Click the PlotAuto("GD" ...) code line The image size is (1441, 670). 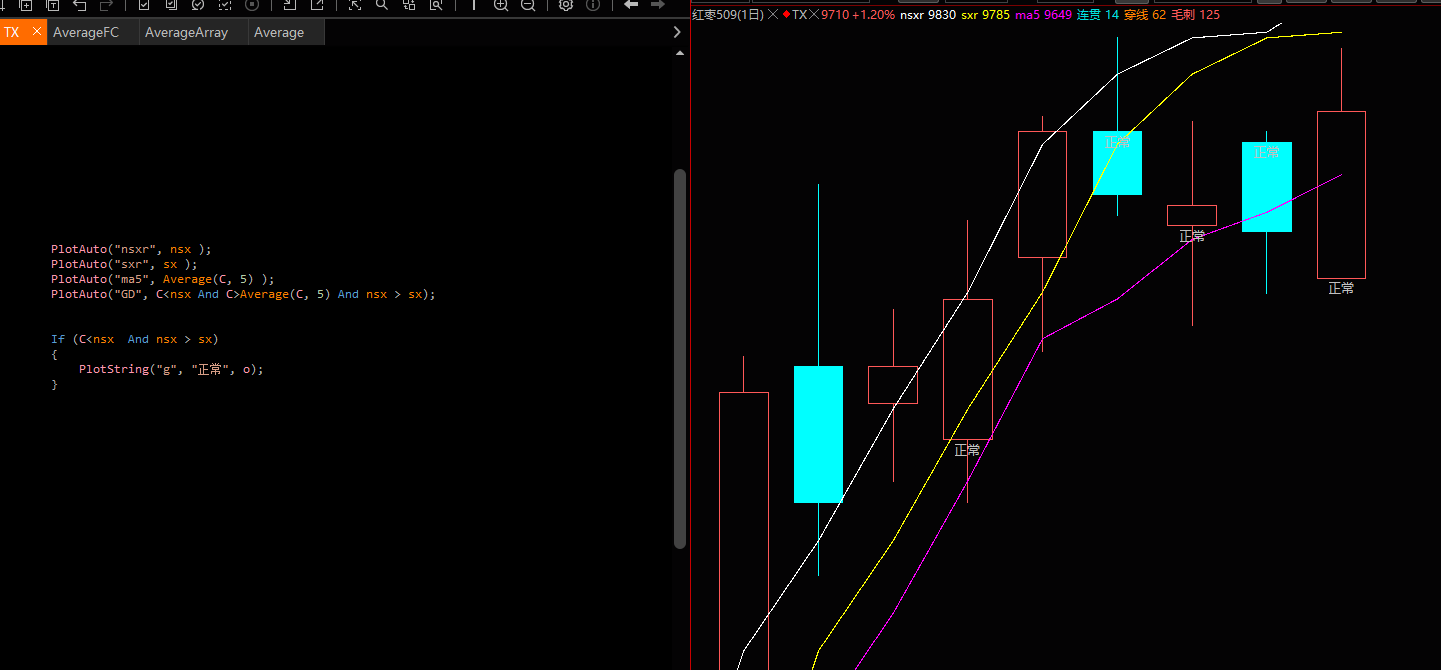(x=244, y=294)
